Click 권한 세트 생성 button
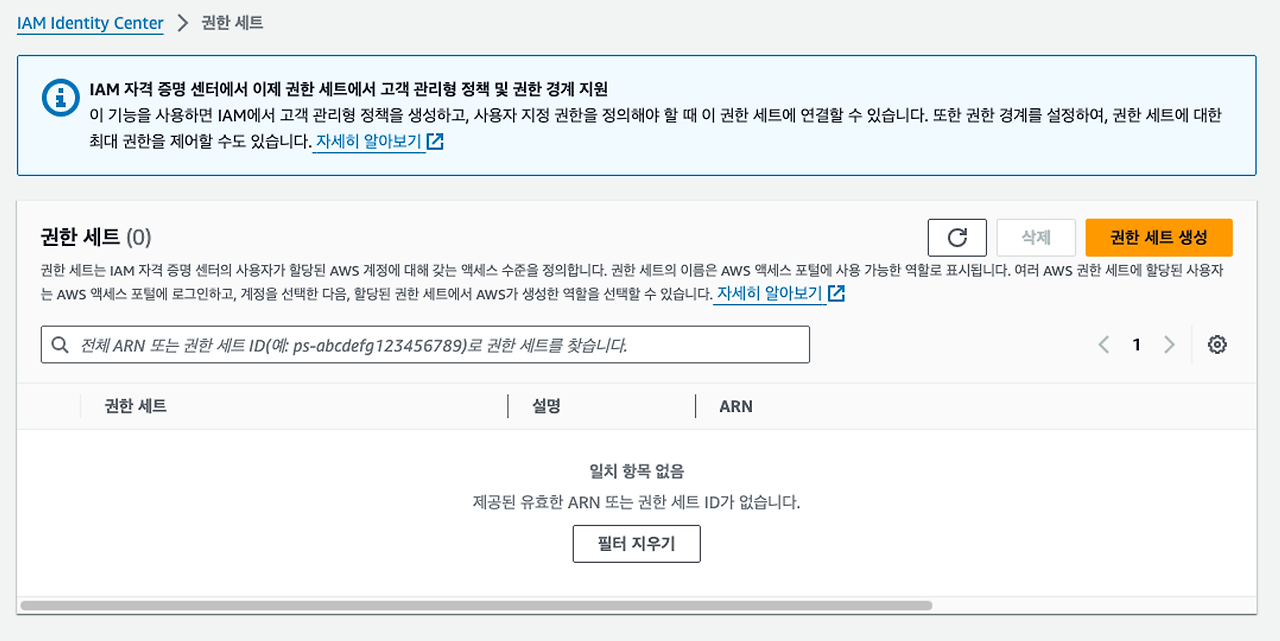 [x=1159, y=237]
